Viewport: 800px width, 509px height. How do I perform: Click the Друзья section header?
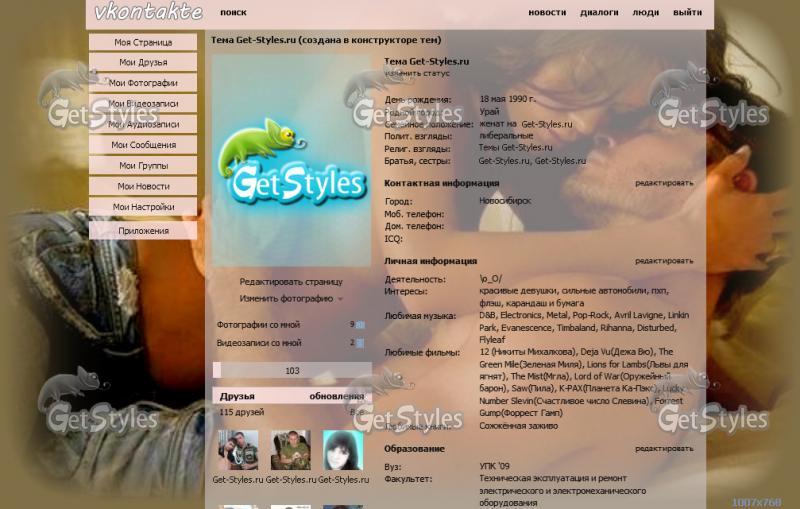click(237, 396)
